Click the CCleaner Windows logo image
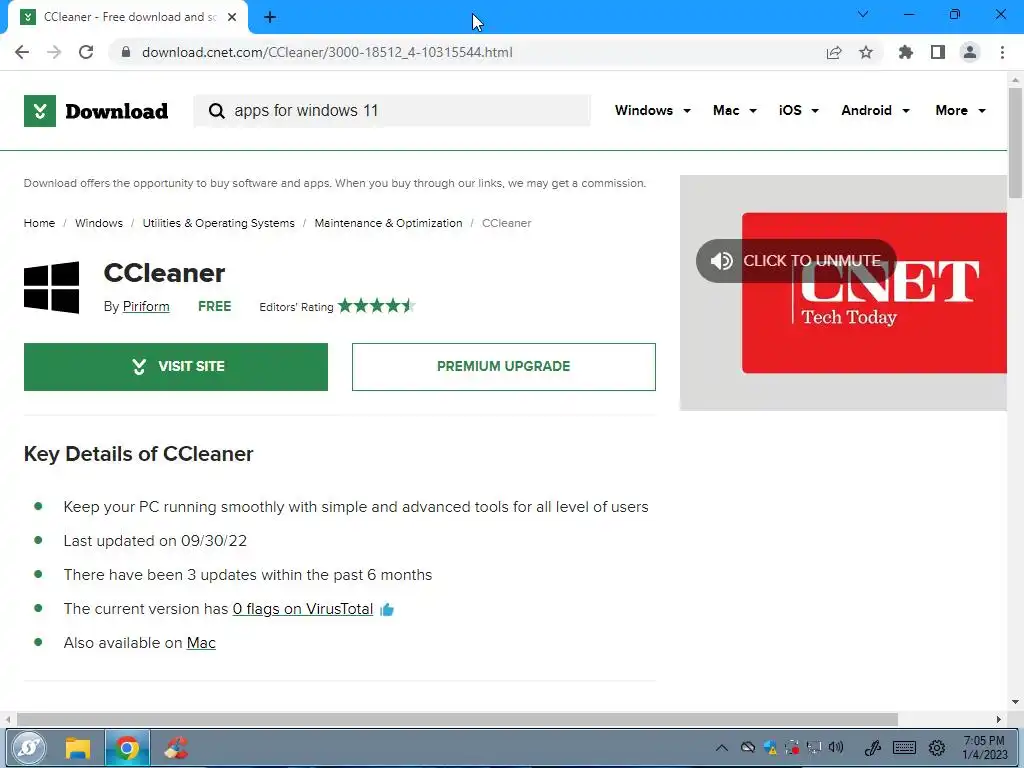 point(52,287)
